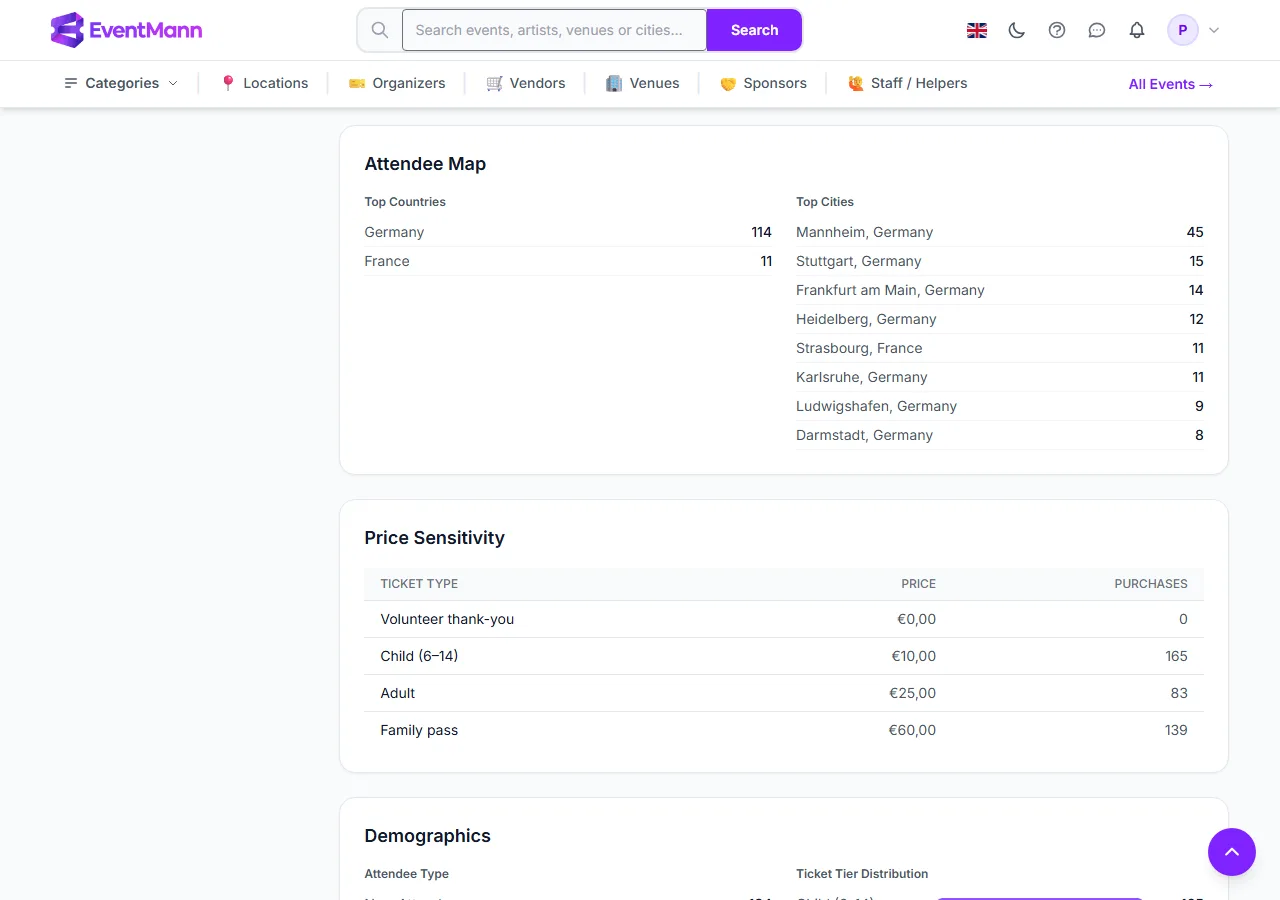Open Staff / Helpers
The height and width of the screenshot is (900, 1280).
908,83
